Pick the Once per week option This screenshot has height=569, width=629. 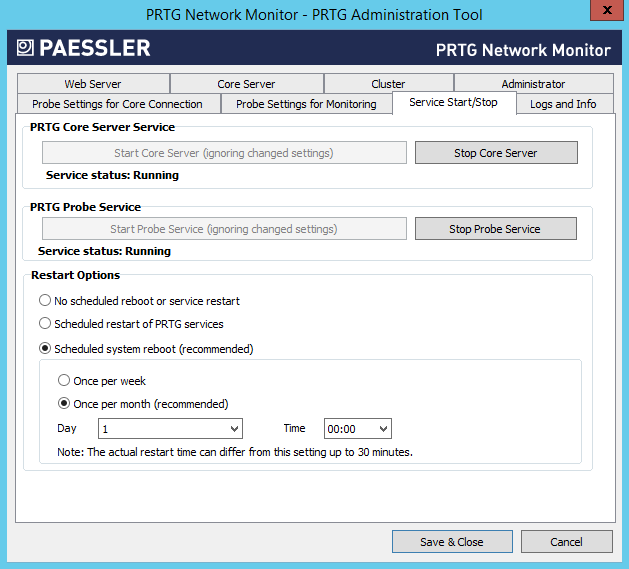coord(64,381)
